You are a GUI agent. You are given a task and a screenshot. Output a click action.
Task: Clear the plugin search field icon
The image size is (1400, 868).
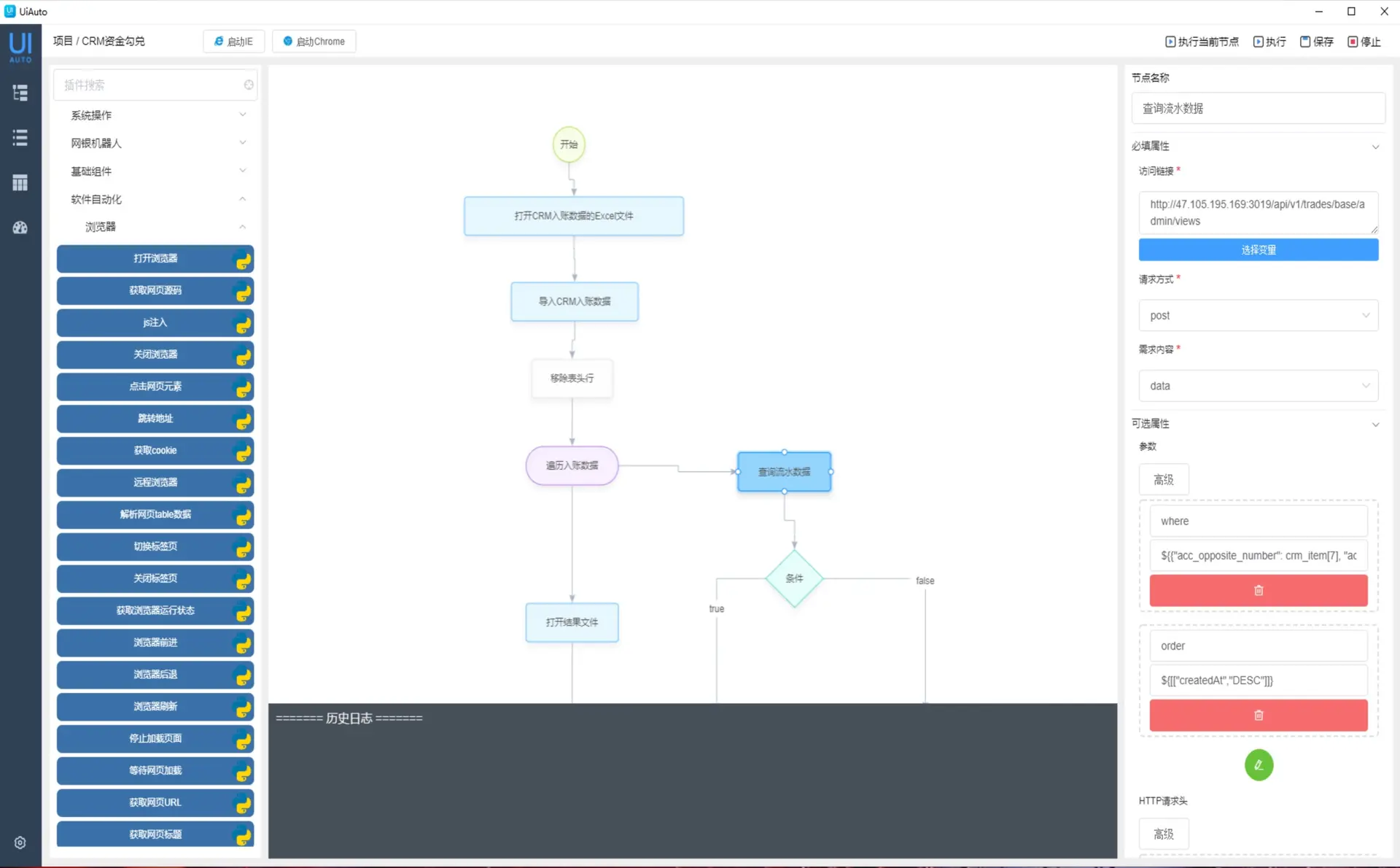249,85
